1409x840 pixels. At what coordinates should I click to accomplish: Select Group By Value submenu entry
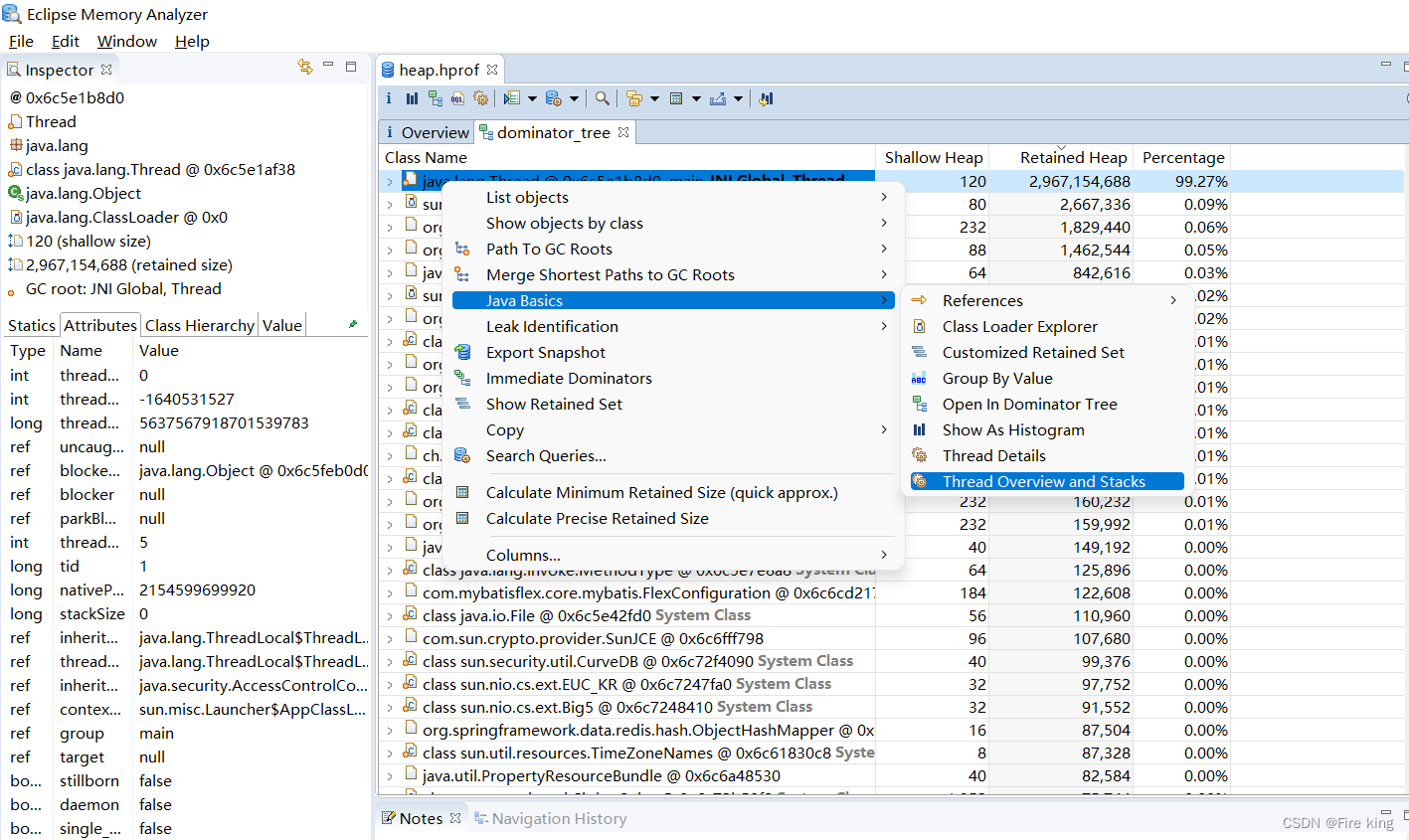[x=1047, y=378]
